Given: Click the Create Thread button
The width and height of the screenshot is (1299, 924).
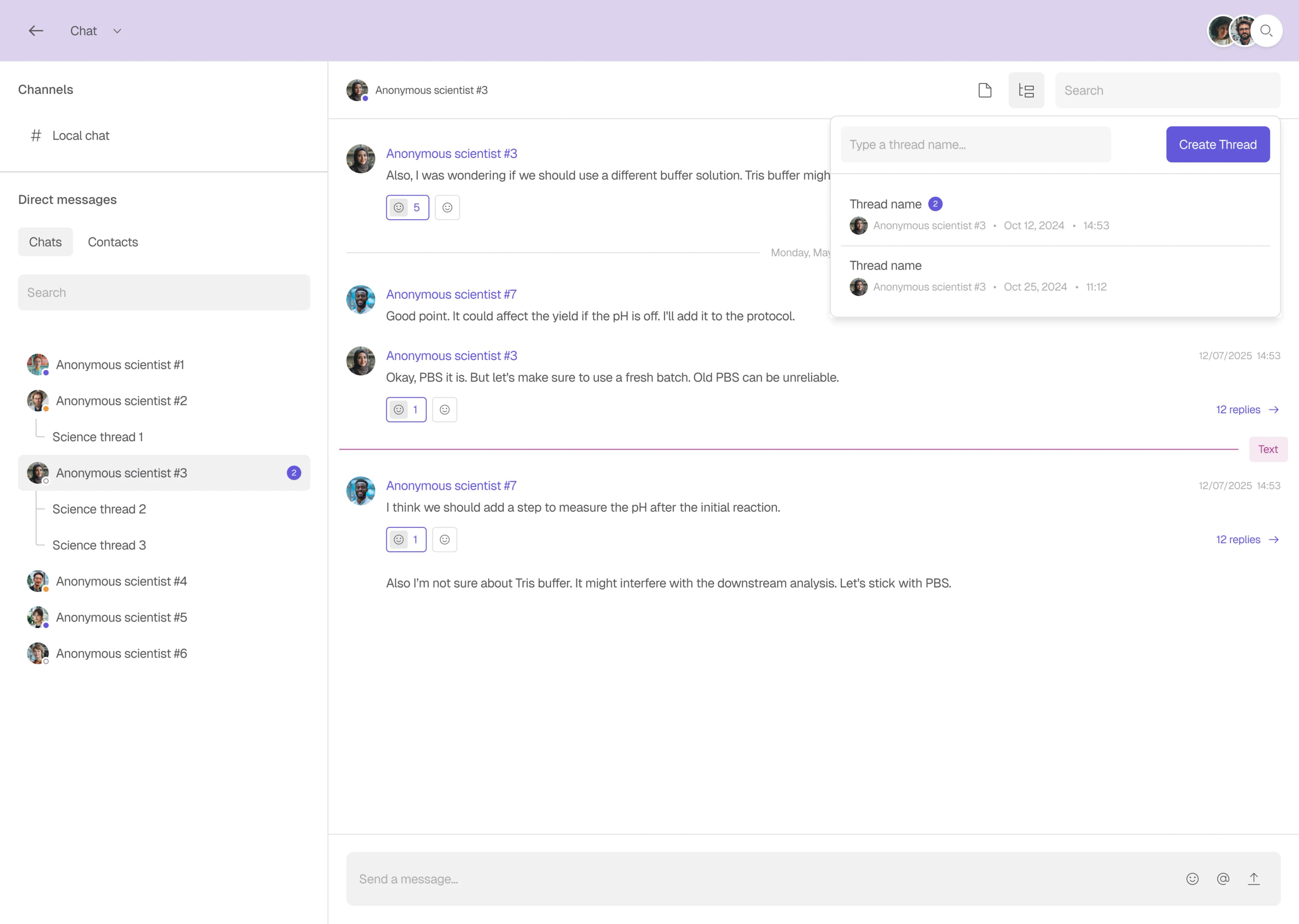Looking at the screenshot, I should tap(1218, 144).
